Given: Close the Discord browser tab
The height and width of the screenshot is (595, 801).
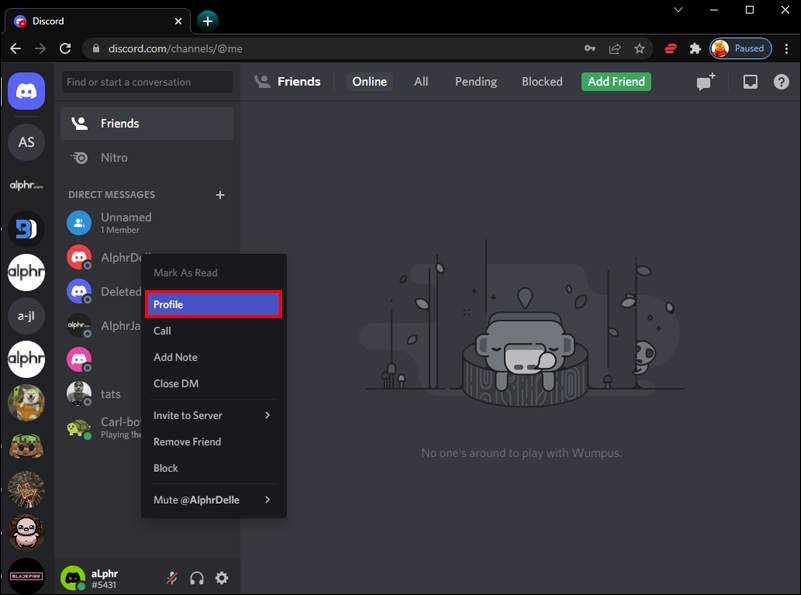Looking at the screenshot, I should (178, 21).
